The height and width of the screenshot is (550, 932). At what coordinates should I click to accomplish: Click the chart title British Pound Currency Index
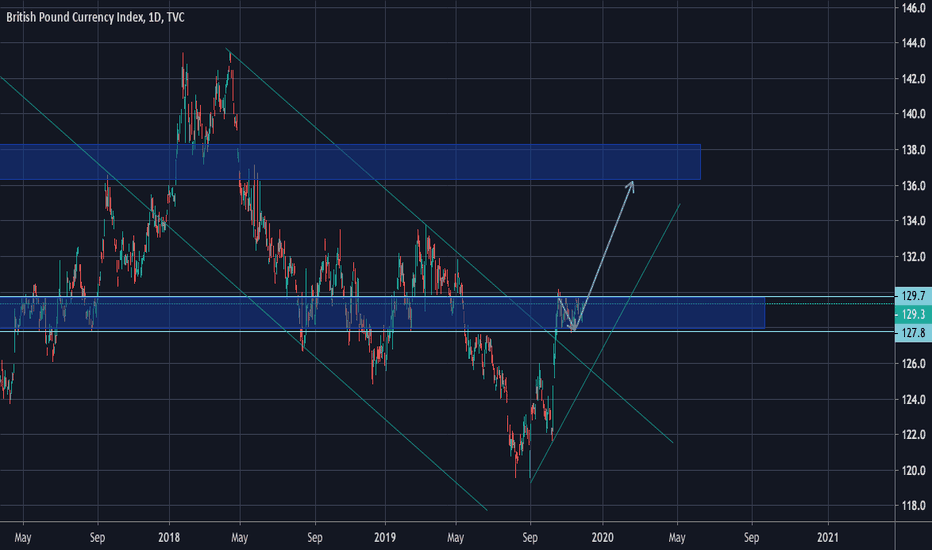click(95, 17)
